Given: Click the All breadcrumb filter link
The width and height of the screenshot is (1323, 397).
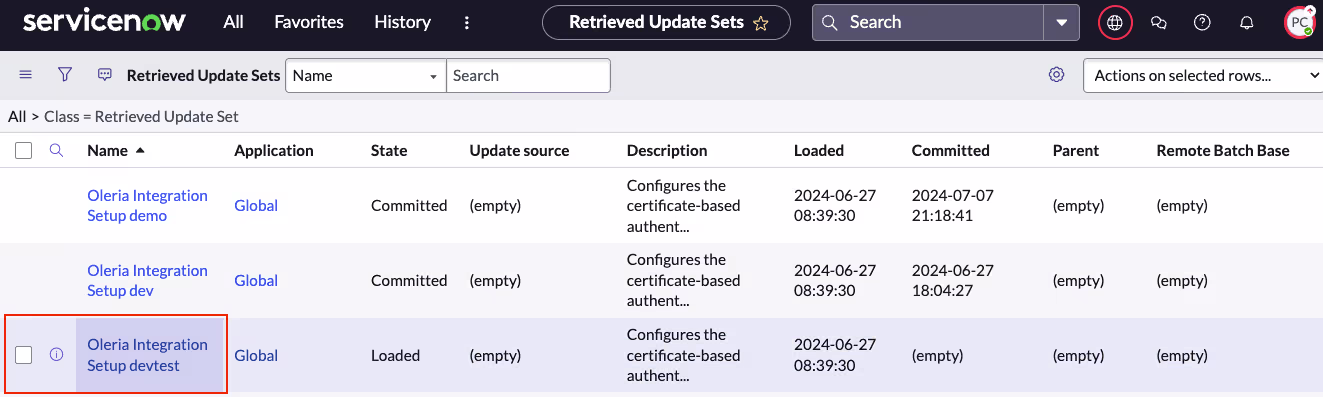Looking at the screenshot, I should pyautogui.click(x=17, y=117).
